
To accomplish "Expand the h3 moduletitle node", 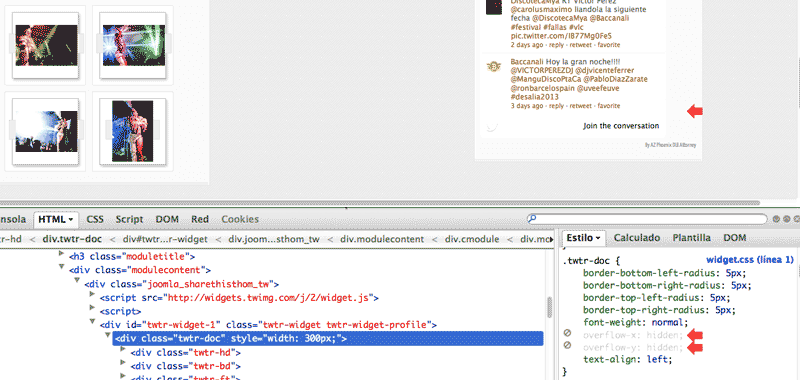I will pyautogui.click(x=62, y=254).
